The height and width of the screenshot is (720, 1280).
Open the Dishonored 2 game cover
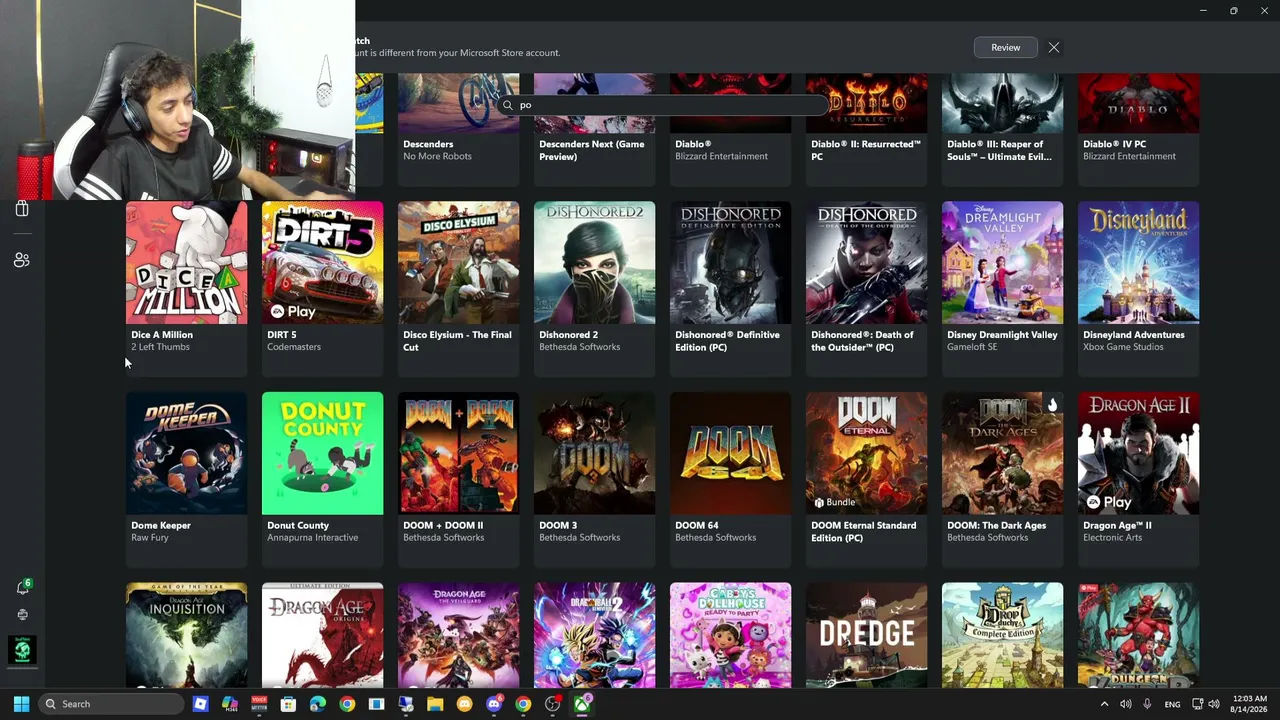(x=594, y=262)
